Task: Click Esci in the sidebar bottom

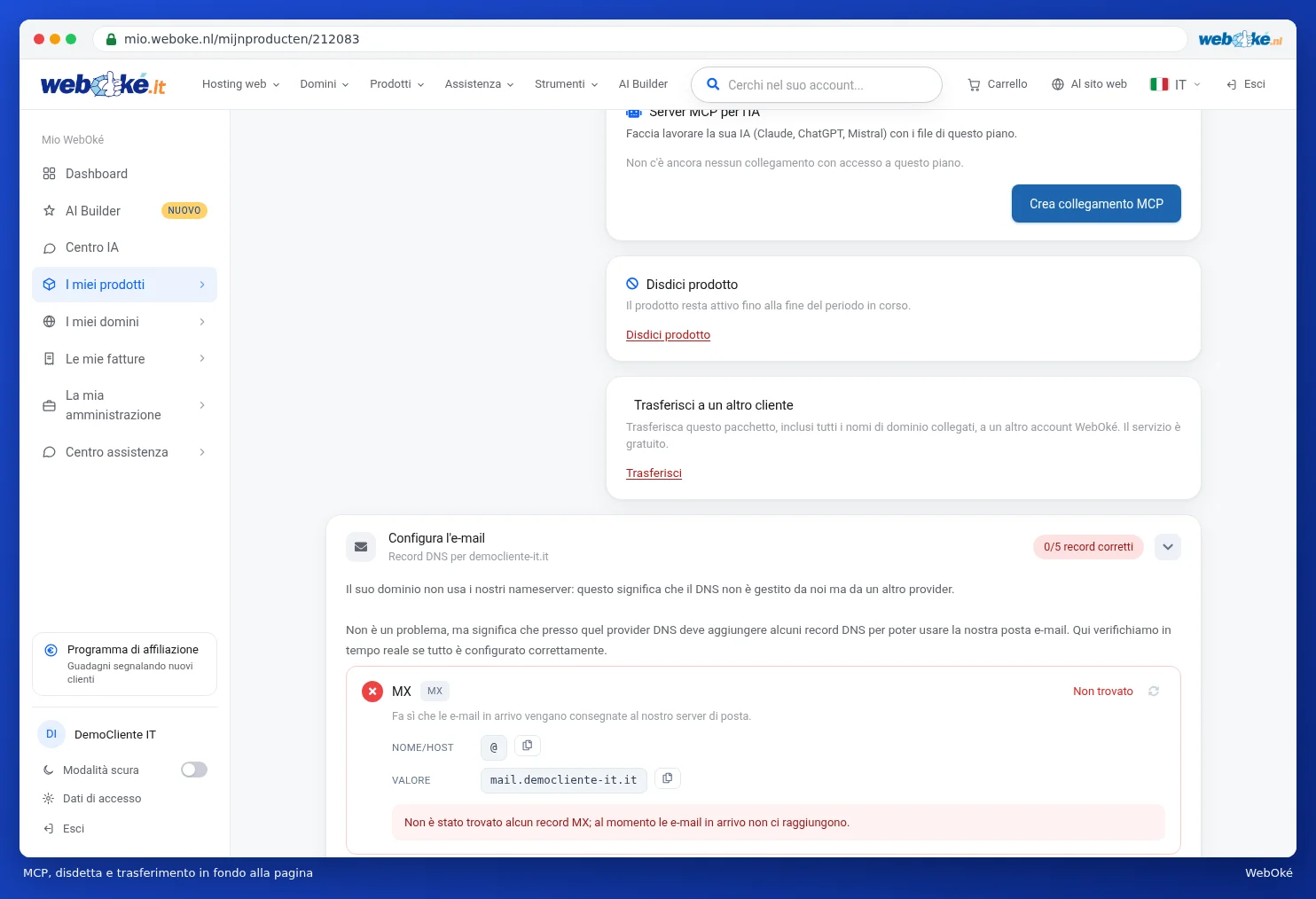Action: (64, 829)
